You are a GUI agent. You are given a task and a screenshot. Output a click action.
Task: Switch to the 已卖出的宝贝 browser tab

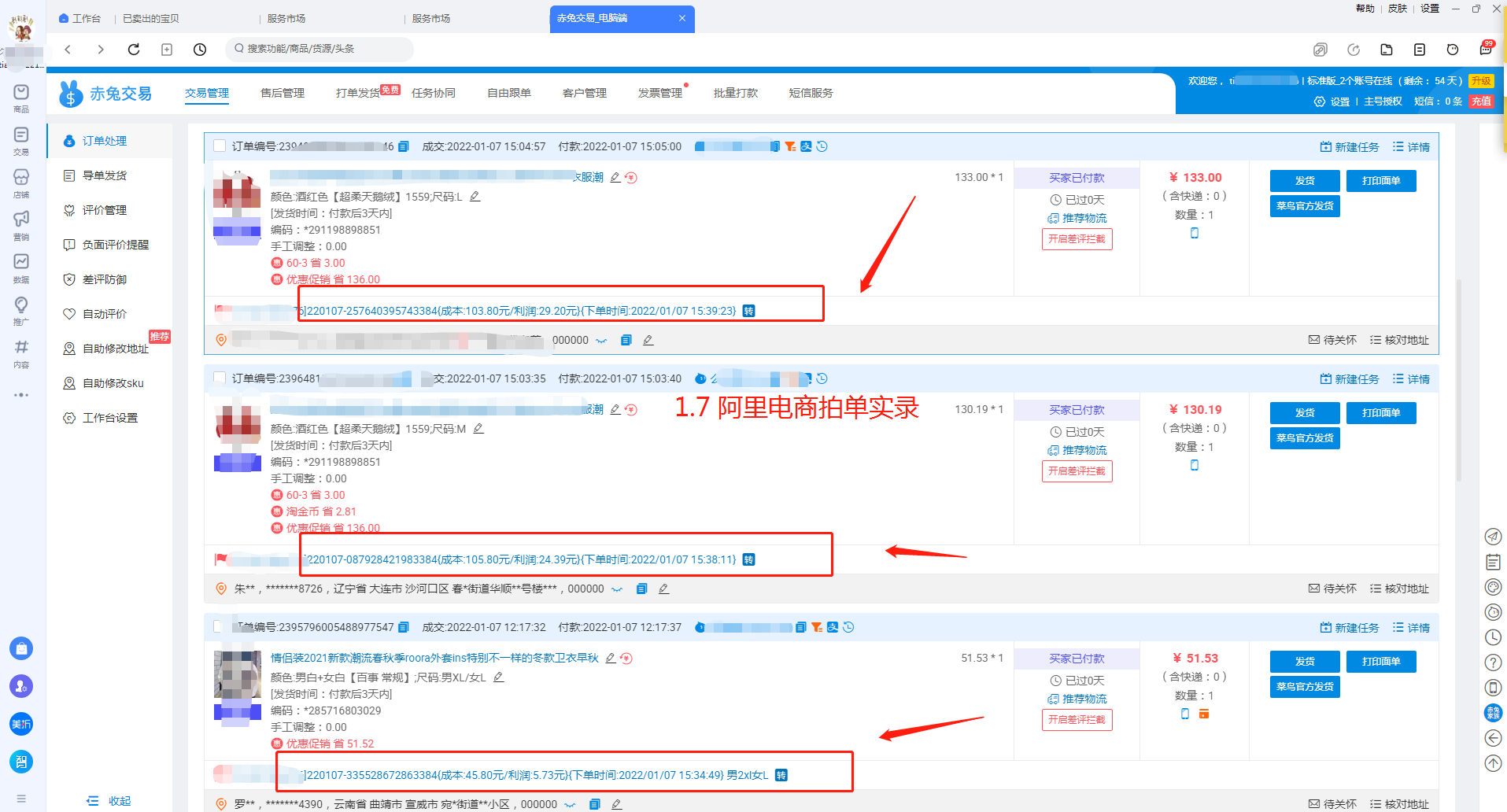151,18
